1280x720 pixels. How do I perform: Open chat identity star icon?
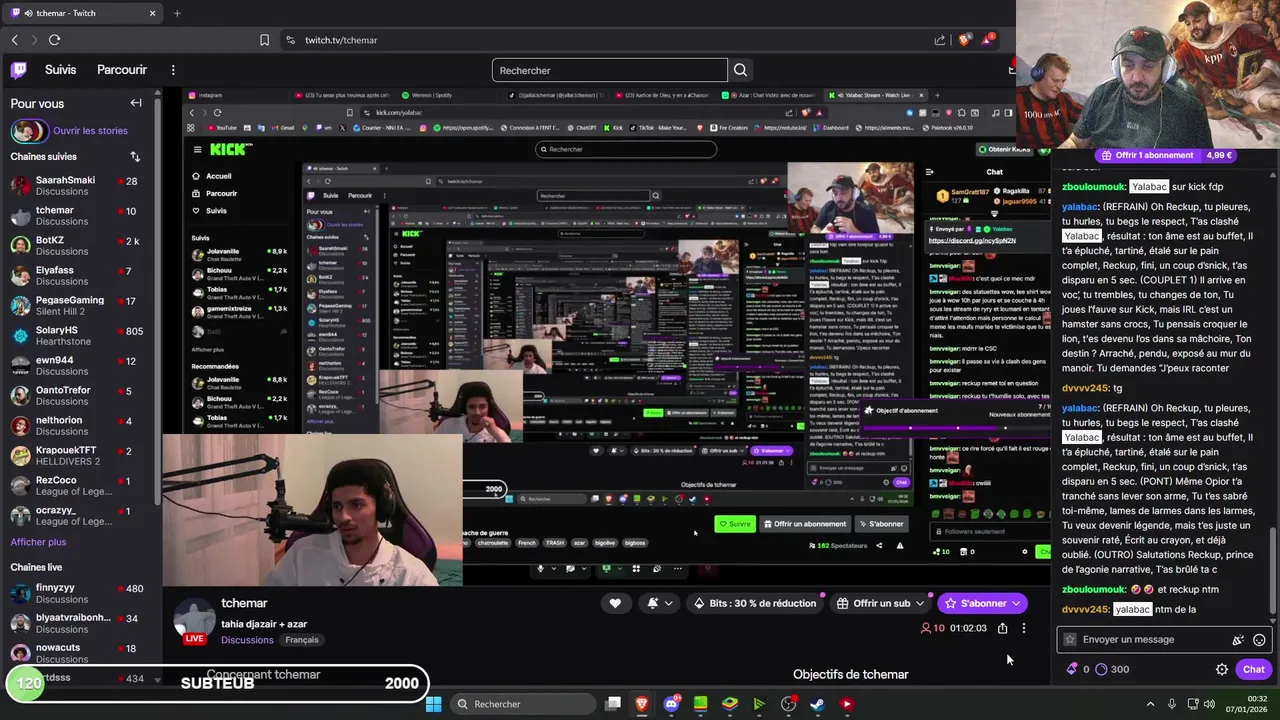coord(1070,640)
